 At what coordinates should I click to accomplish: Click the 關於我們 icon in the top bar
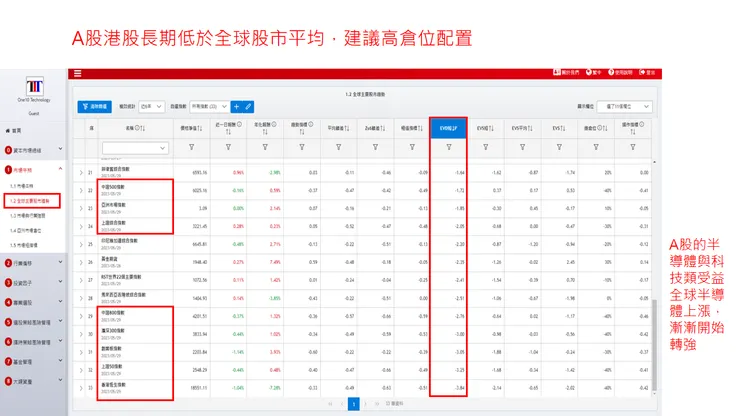(556, 72)
